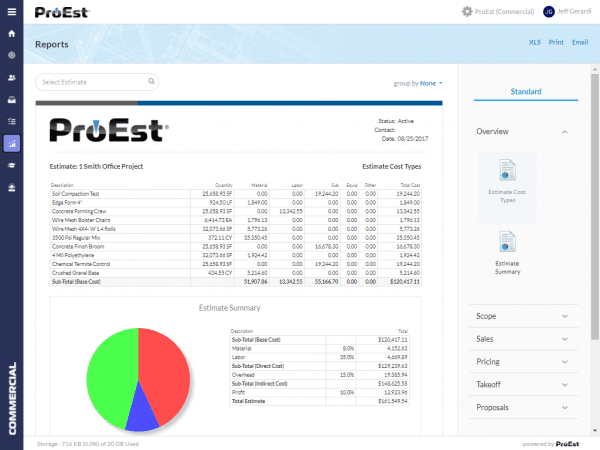Image resolution: width=600 pixels, height=450 pixels.
Task: Open the contacts people icon in the sidebar
Action: [x=11, y=77]
